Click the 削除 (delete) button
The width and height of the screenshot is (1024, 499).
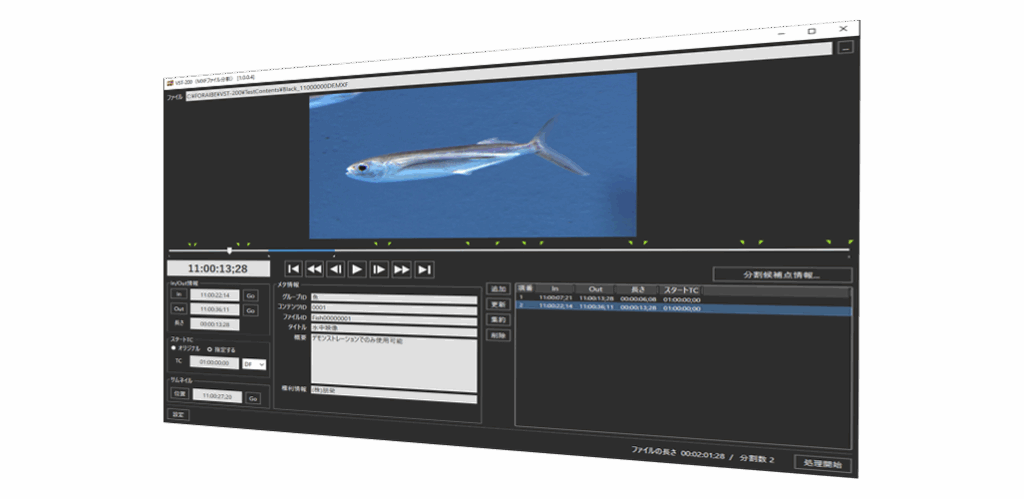[x=498, y=335]
